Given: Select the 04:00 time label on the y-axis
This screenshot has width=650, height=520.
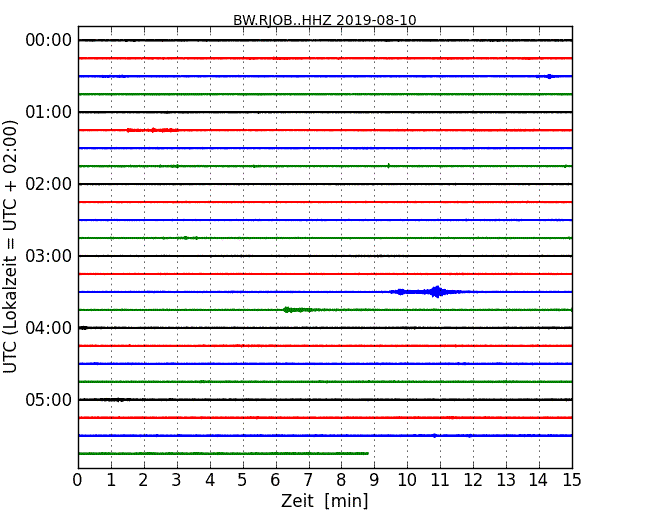Looking at the screenshot, I should pos(49,328).
